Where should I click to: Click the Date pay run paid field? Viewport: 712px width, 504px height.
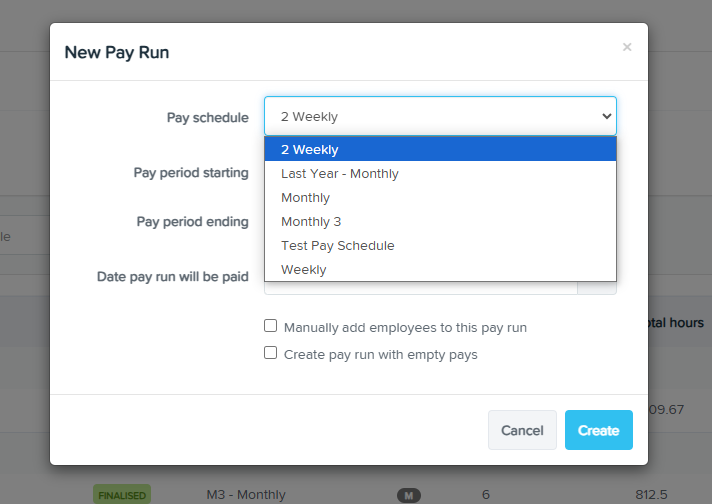(421, 288)
